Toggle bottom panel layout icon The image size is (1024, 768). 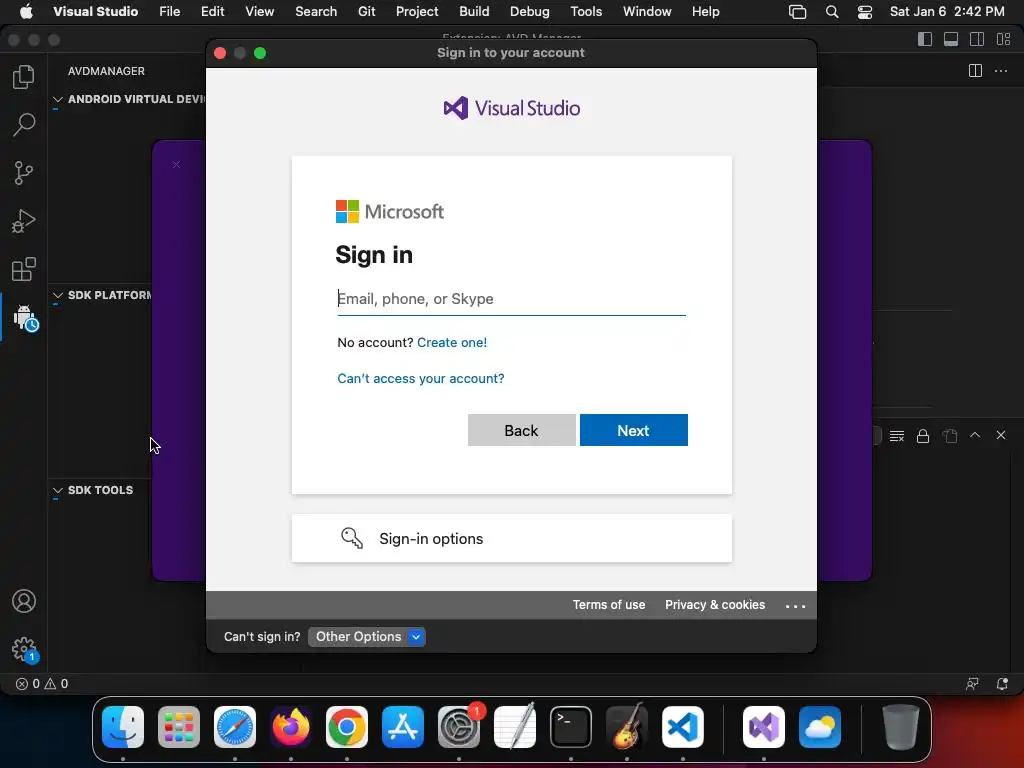[x=951, y=39]
